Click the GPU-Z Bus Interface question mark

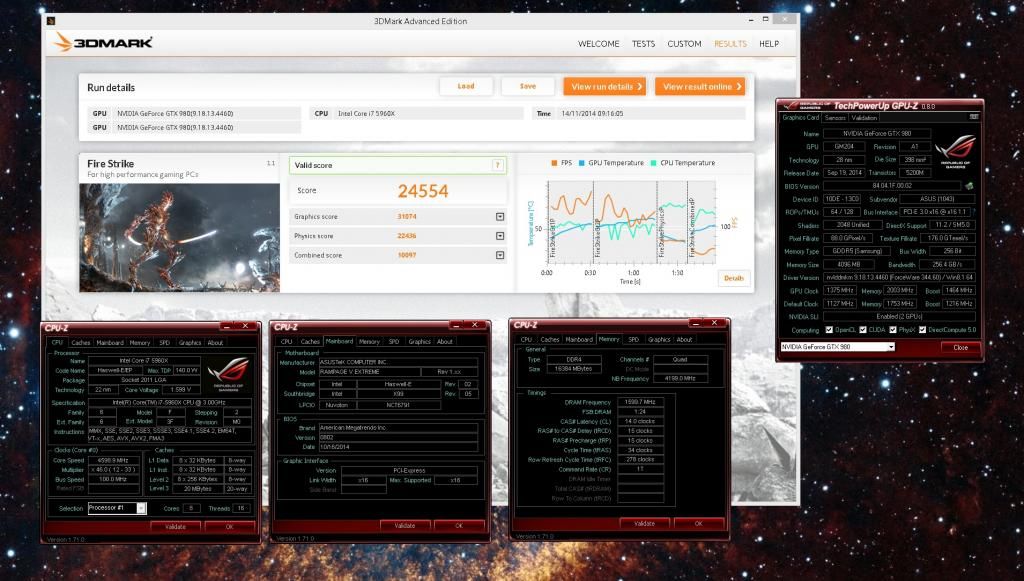(974, 212)
